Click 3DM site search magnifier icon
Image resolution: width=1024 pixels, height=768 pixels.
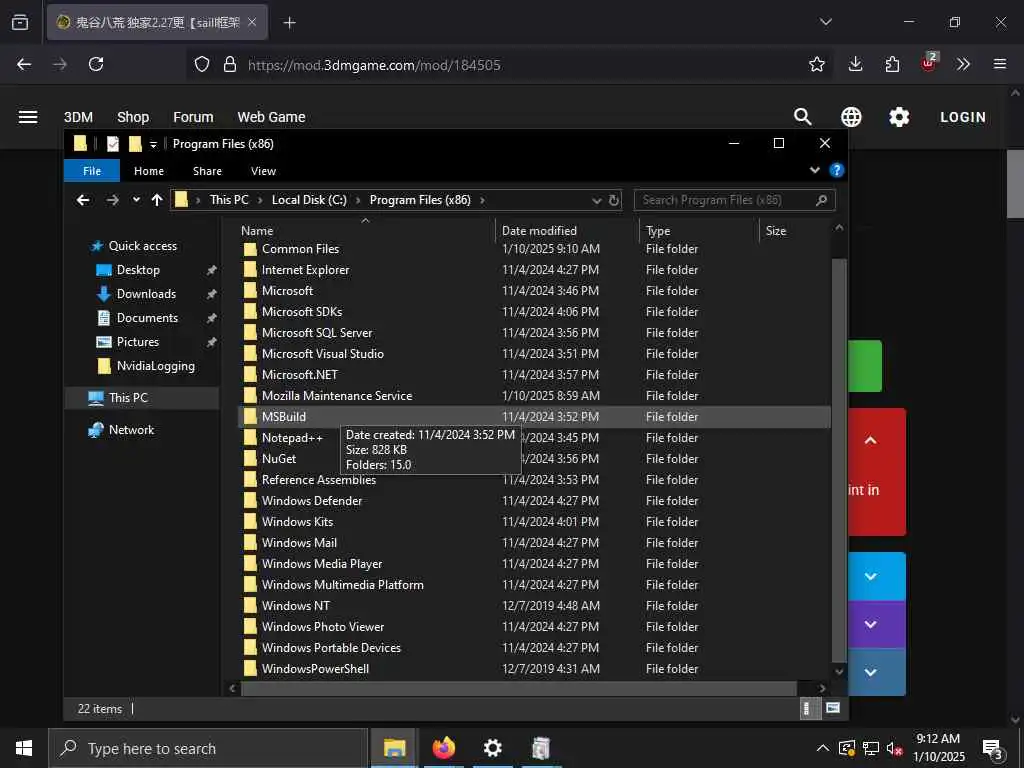tap(803, 117)
